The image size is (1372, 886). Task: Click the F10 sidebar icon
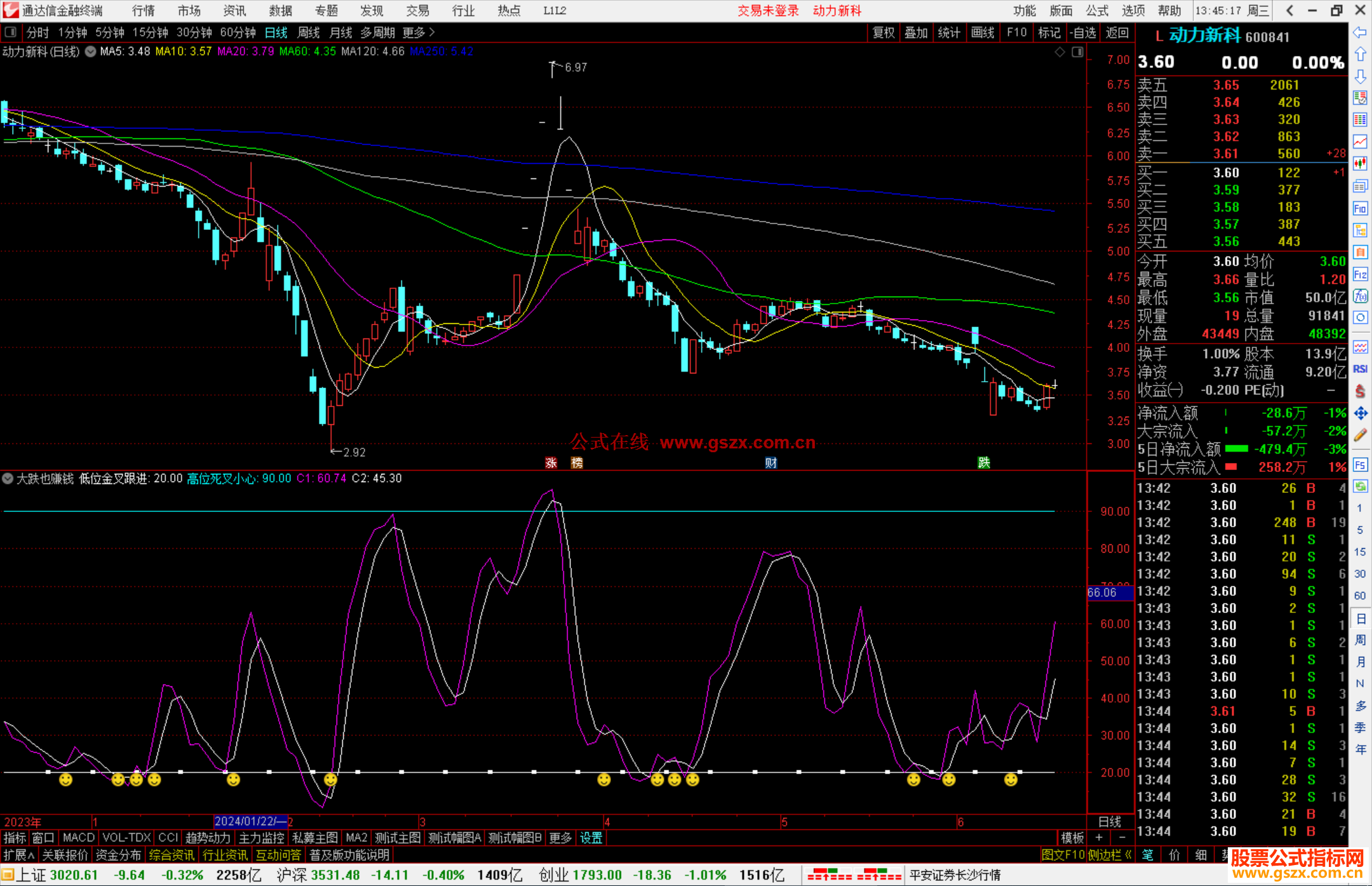[1360, 208]
